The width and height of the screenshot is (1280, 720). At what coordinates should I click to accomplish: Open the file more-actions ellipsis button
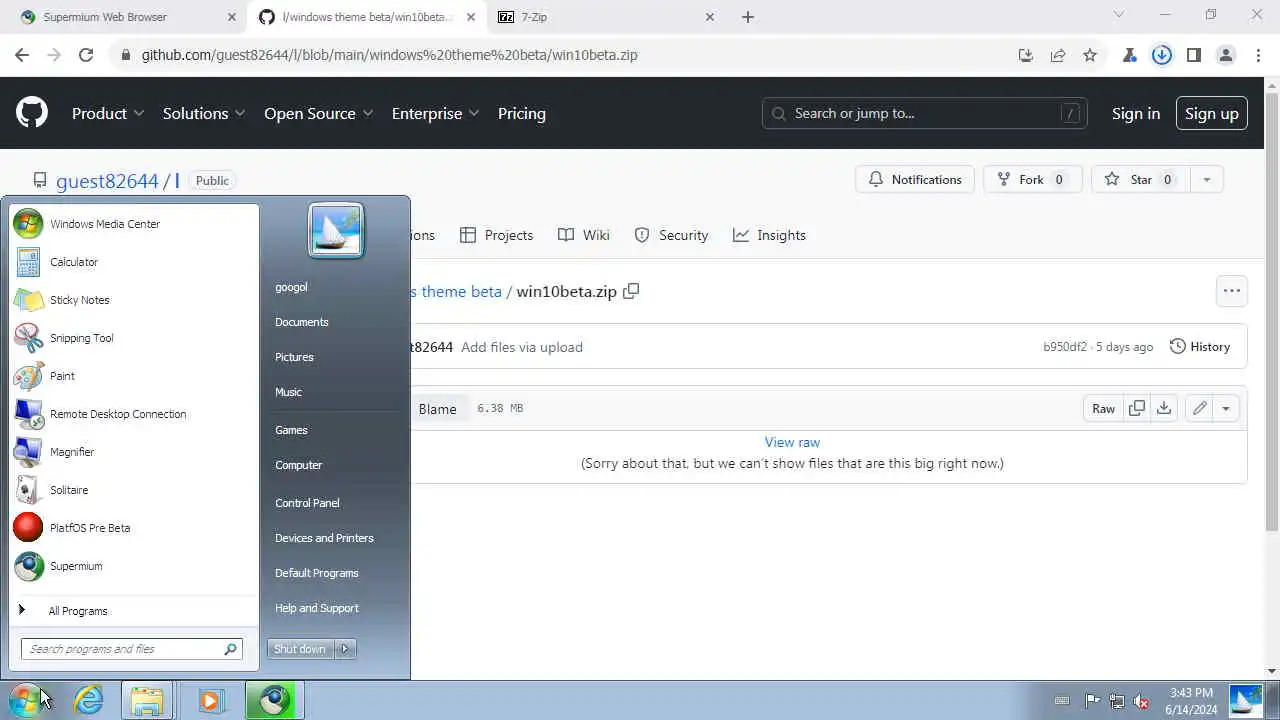[1232, 291]
